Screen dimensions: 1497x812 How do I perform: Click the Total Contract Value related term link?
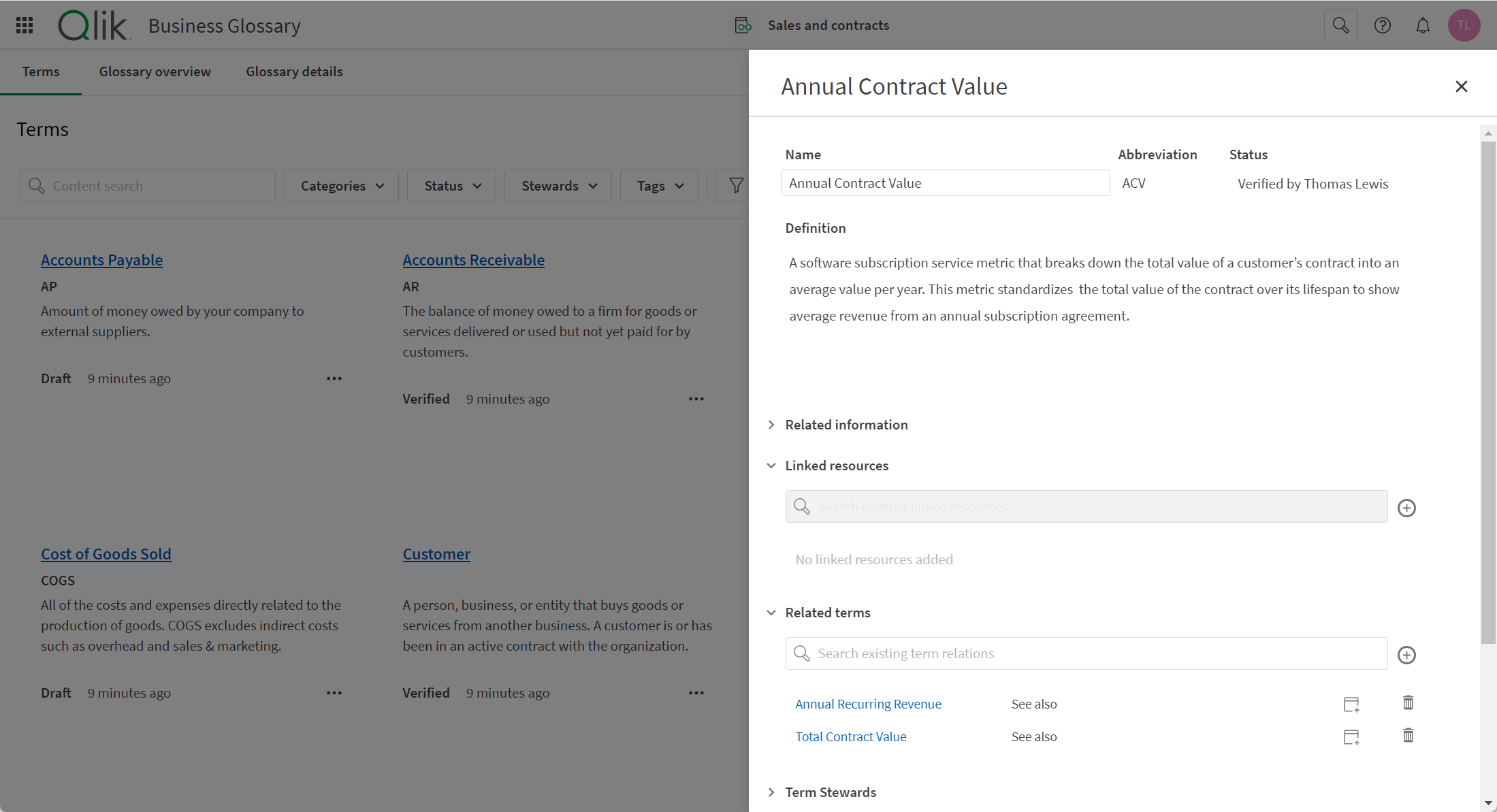coord(851,736)
